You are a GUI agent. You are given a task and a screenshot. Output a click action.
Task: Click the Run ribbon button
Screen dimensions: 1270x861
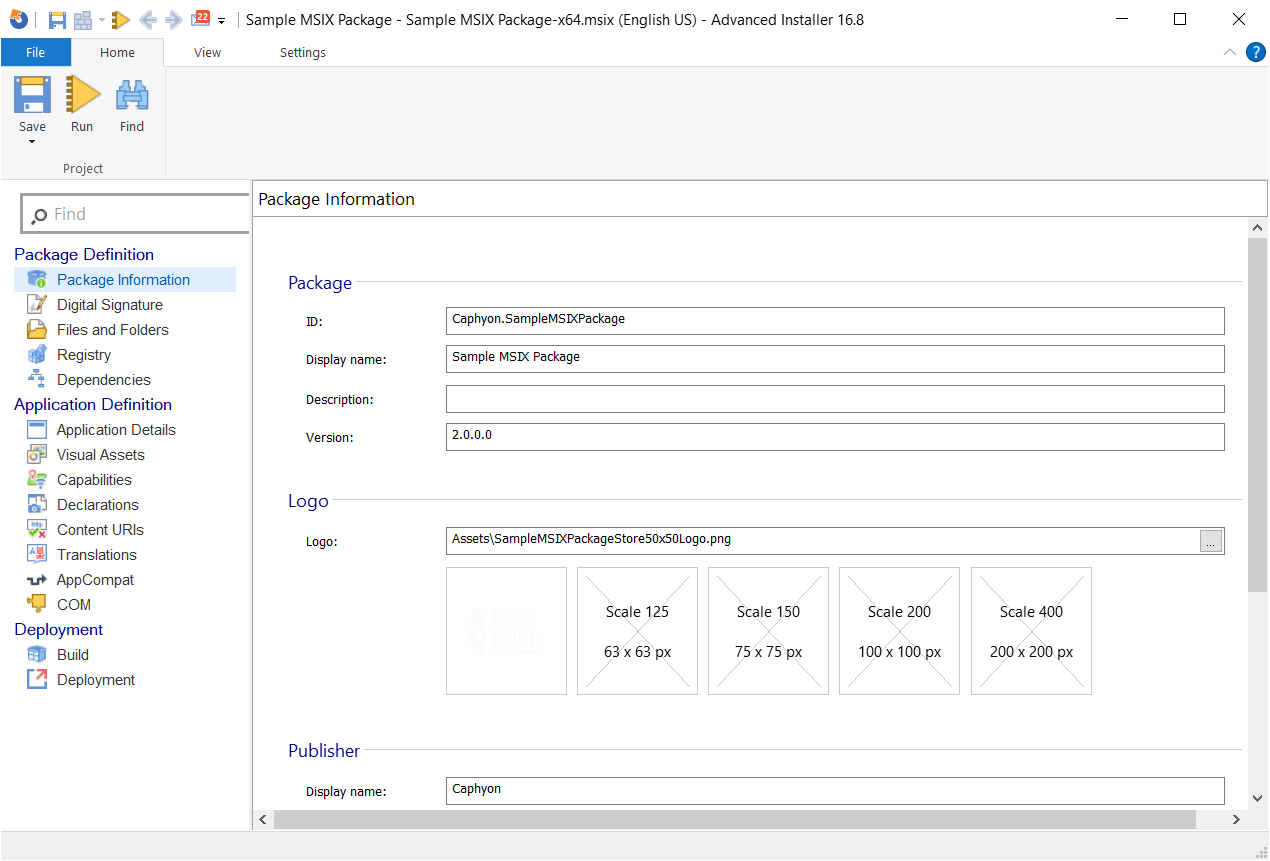click(82, 104)
